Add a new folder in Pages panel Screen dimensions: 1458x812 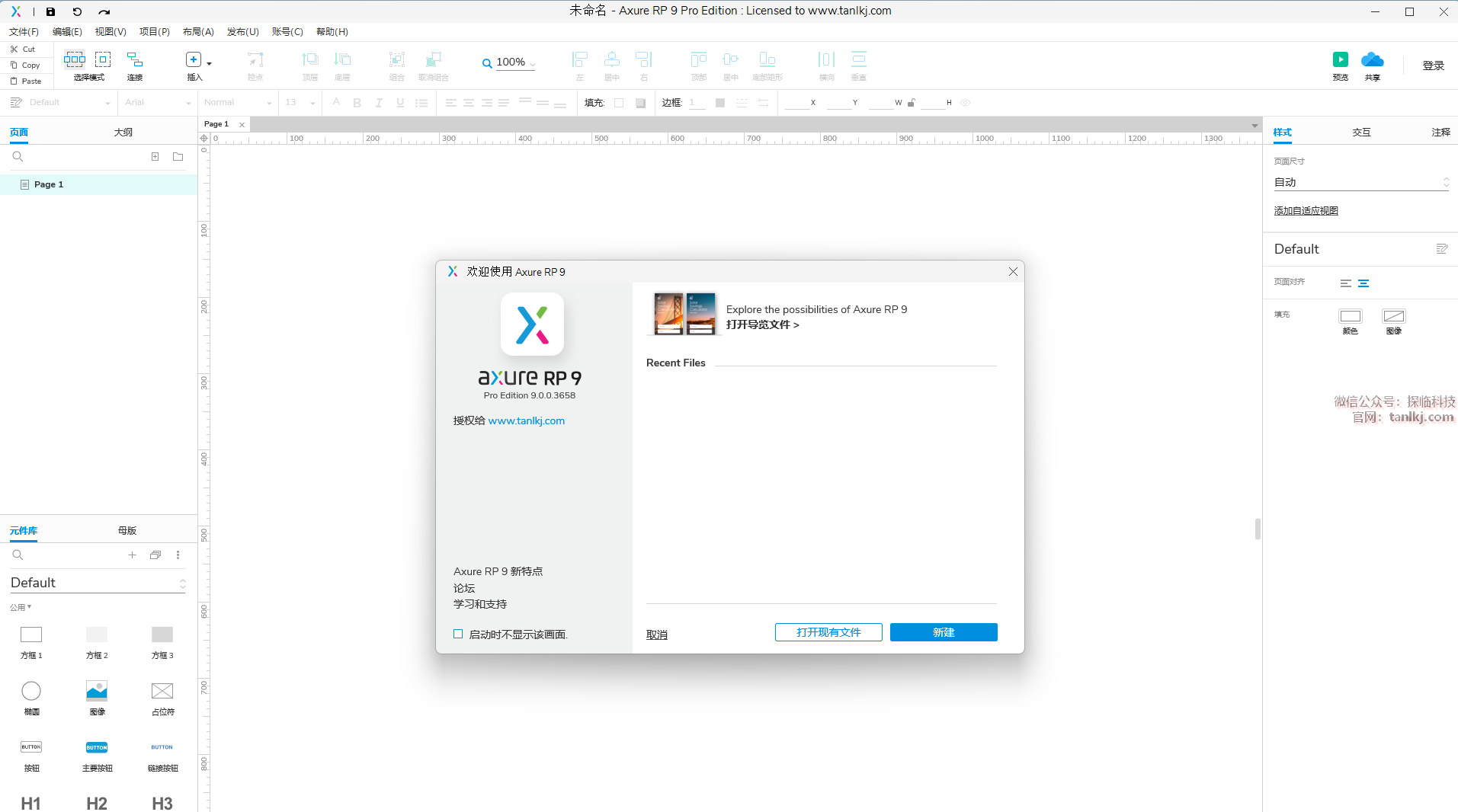(x=178, y=157)
